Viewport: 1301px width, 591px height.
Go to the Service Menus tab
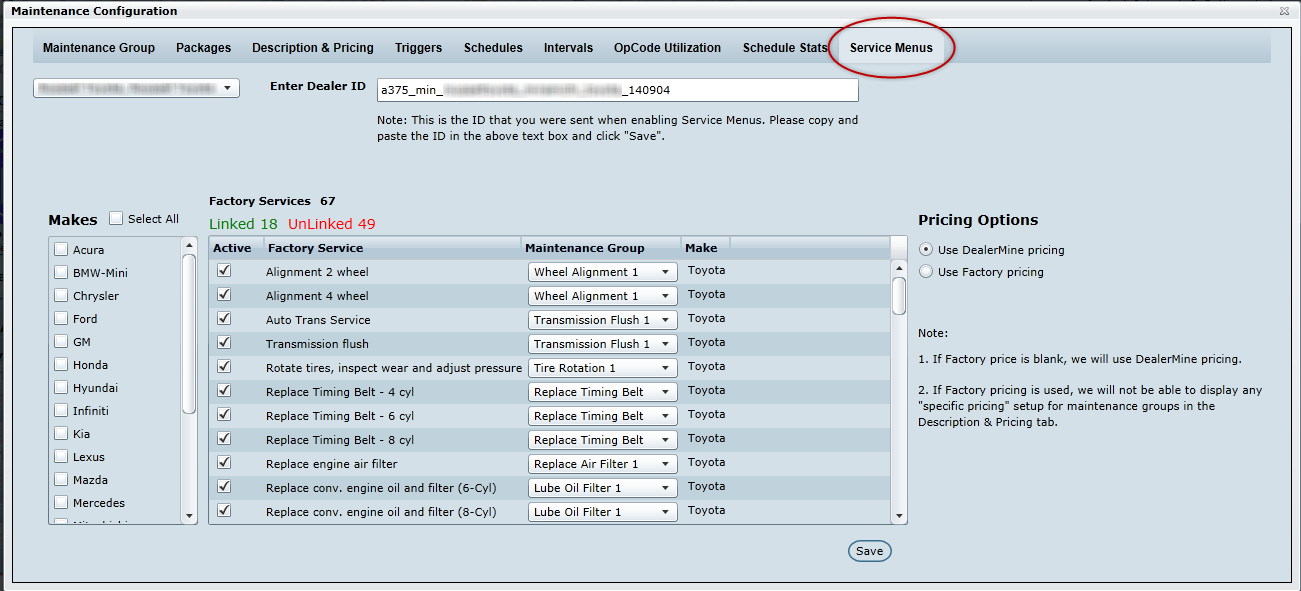(x=891, y=48)
